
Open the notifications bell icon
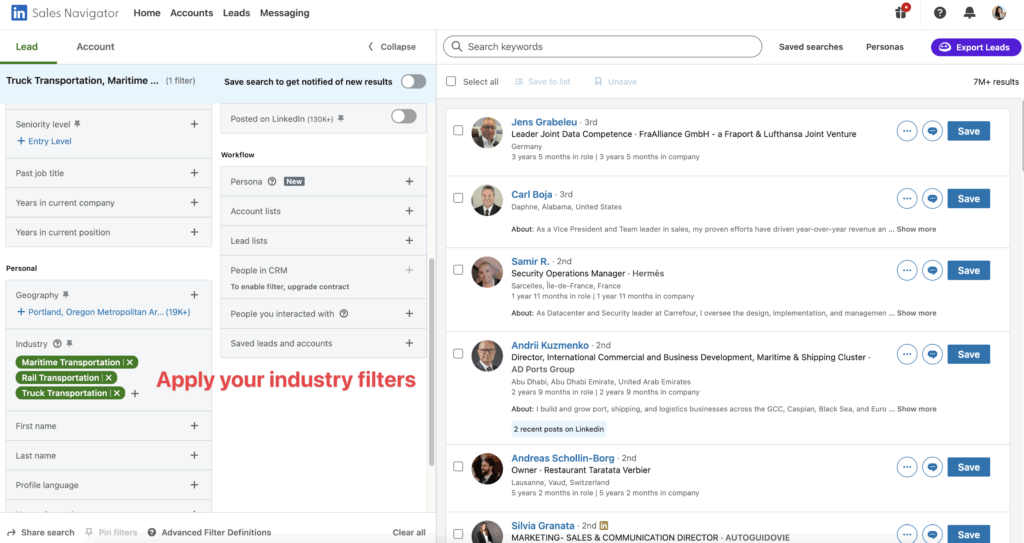(x=970, y=12)
